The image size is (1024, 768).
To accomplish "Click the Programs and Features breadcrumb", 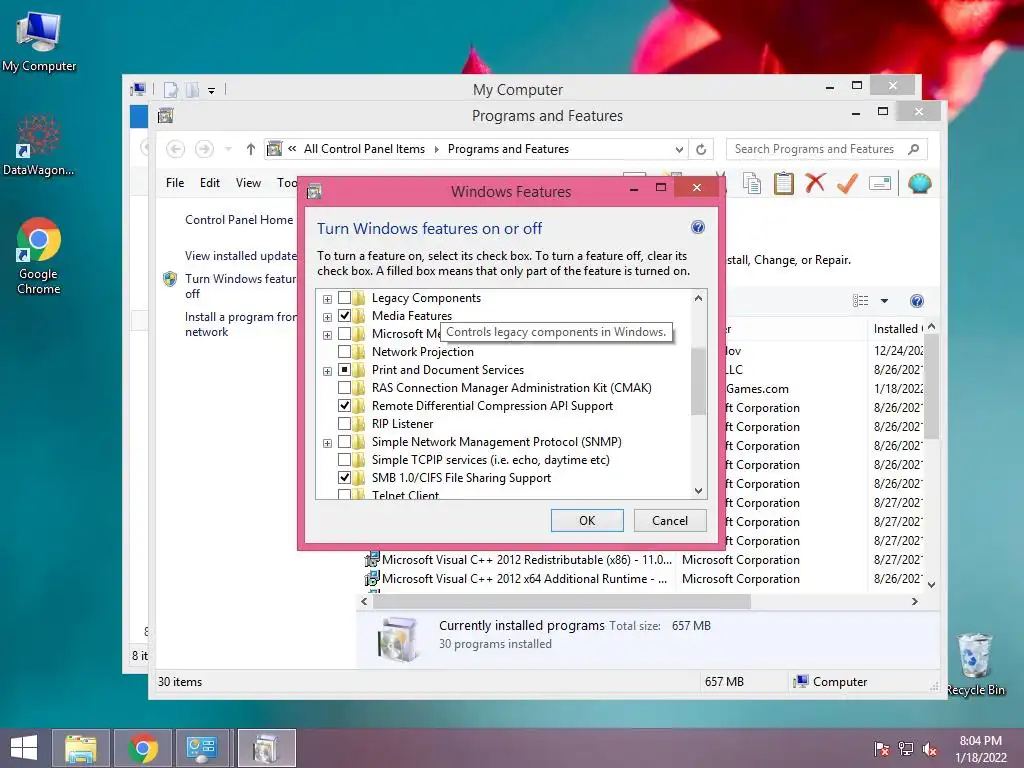I will (508, 149).
